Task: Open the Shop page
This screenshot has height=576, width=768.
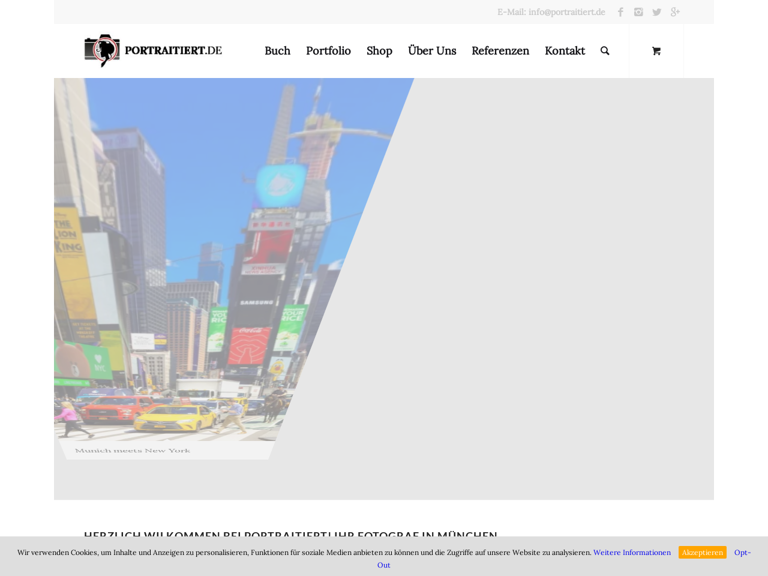Action: (379, 51)
